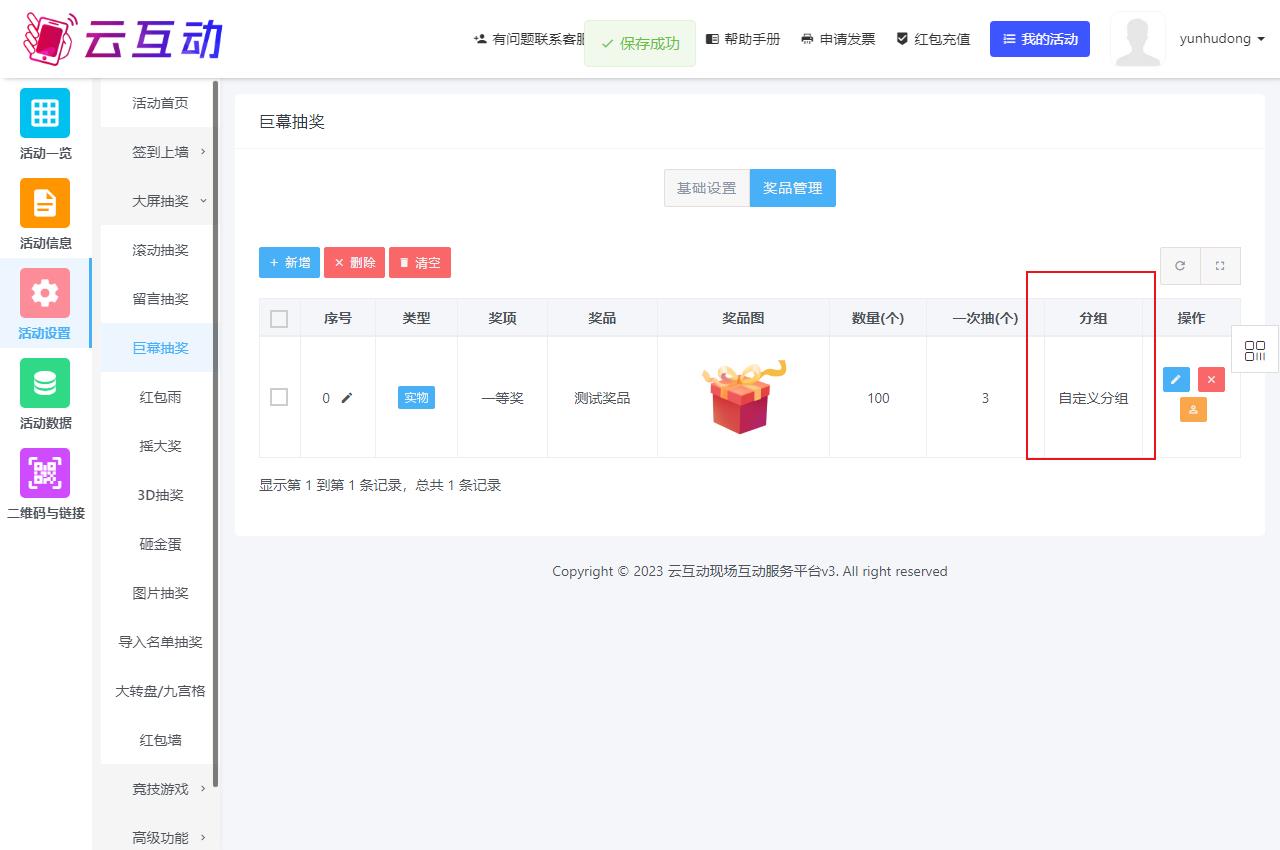Open 活动数据 in the left sidebar

pos(45,395)
